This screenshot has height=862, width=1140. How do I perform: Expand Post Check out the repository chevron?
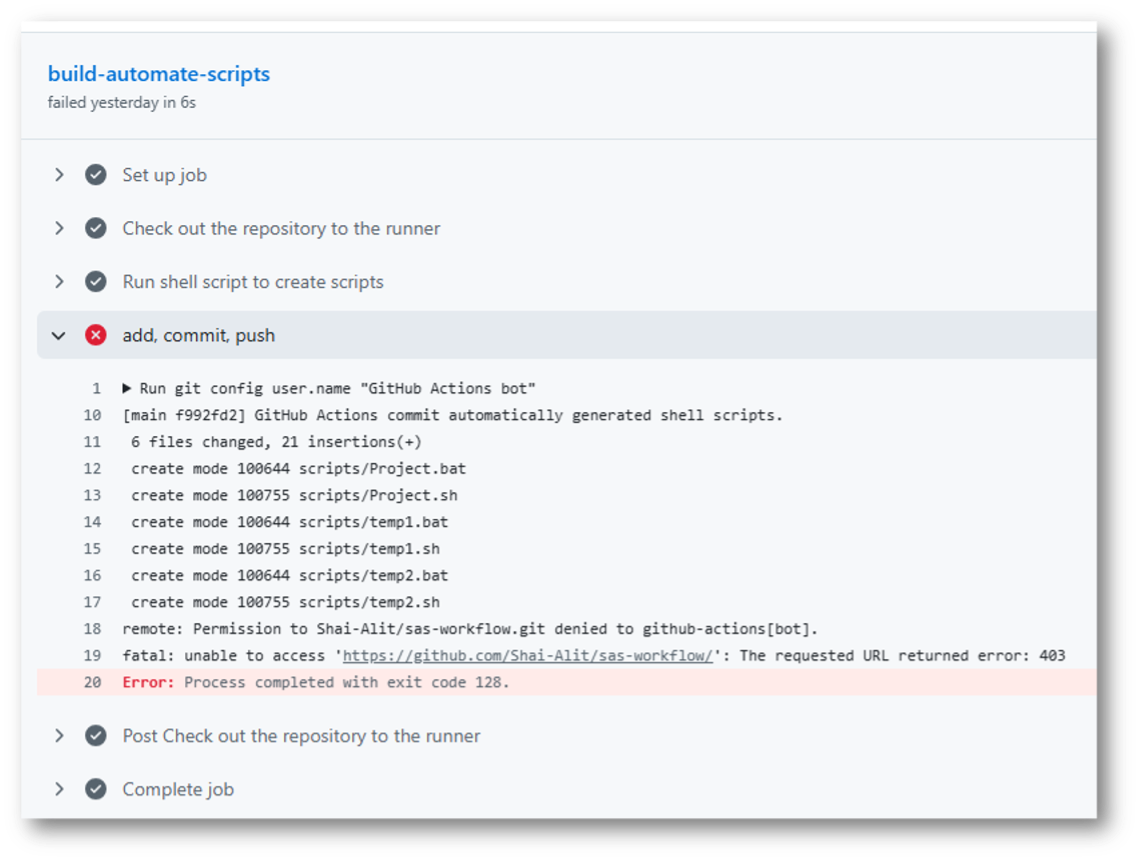59,736
